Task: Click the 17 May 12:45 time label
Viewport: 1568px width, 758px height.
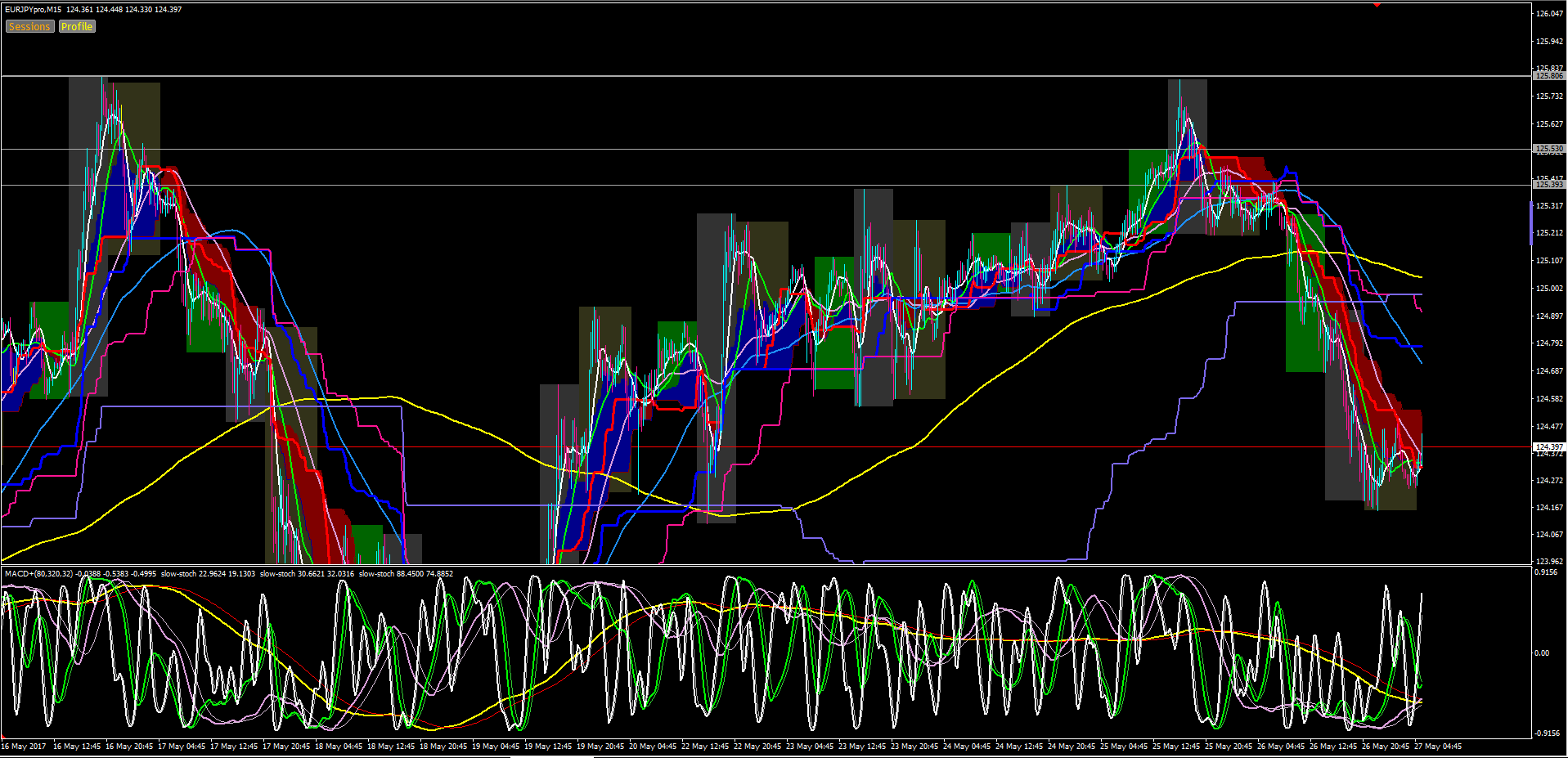Action: point(234,747)
